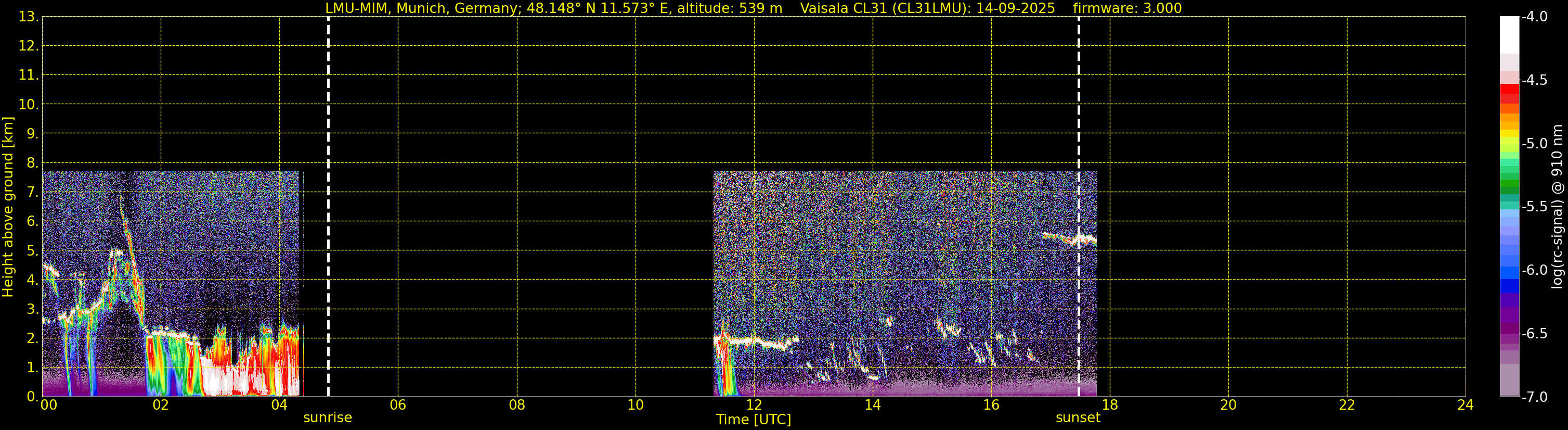Click the height axis tick label 11
Viewport: 1568px width, 430px height.
(x=29, y=75)
